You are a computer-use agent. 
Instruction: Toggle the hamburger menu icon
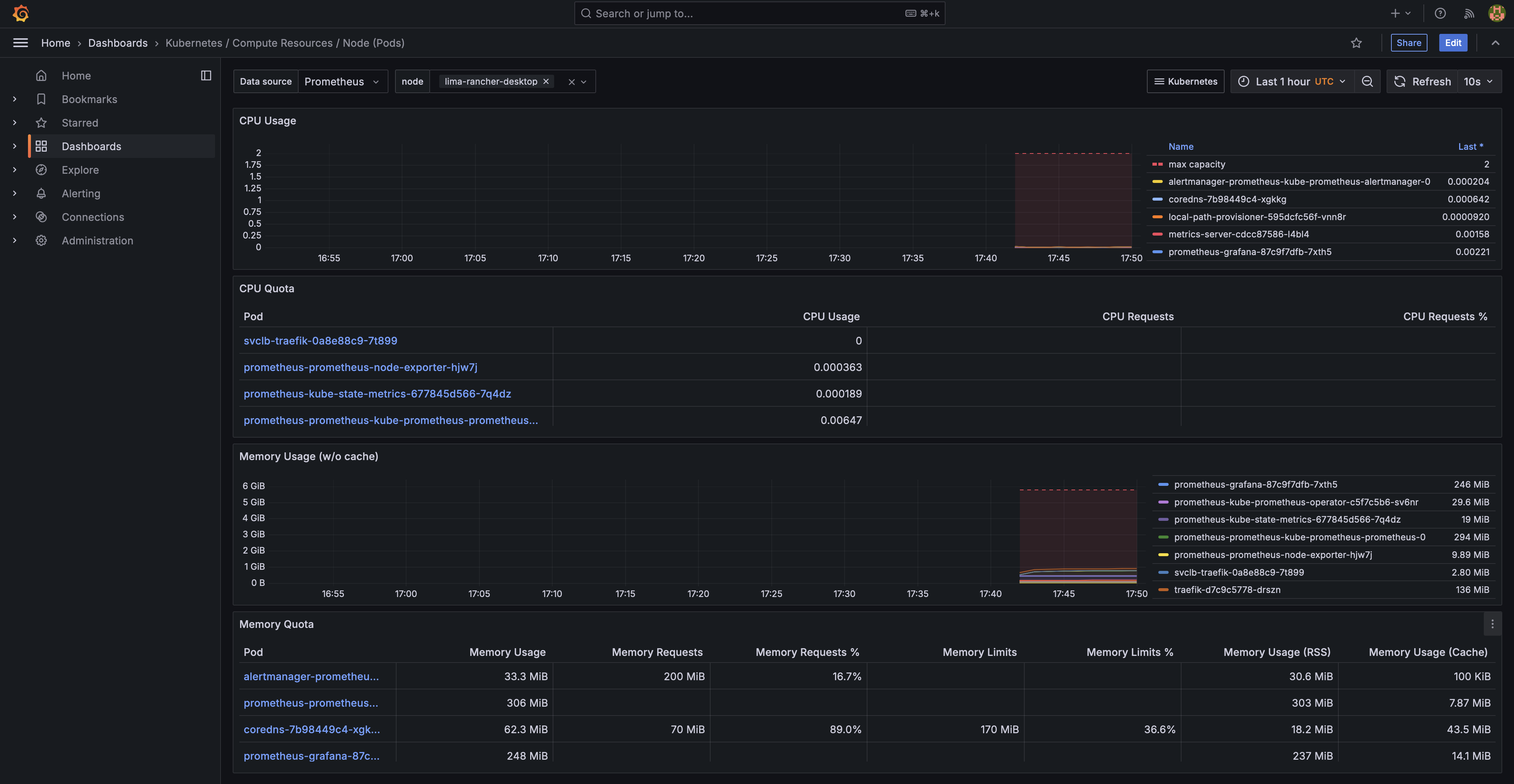(21, 43)
